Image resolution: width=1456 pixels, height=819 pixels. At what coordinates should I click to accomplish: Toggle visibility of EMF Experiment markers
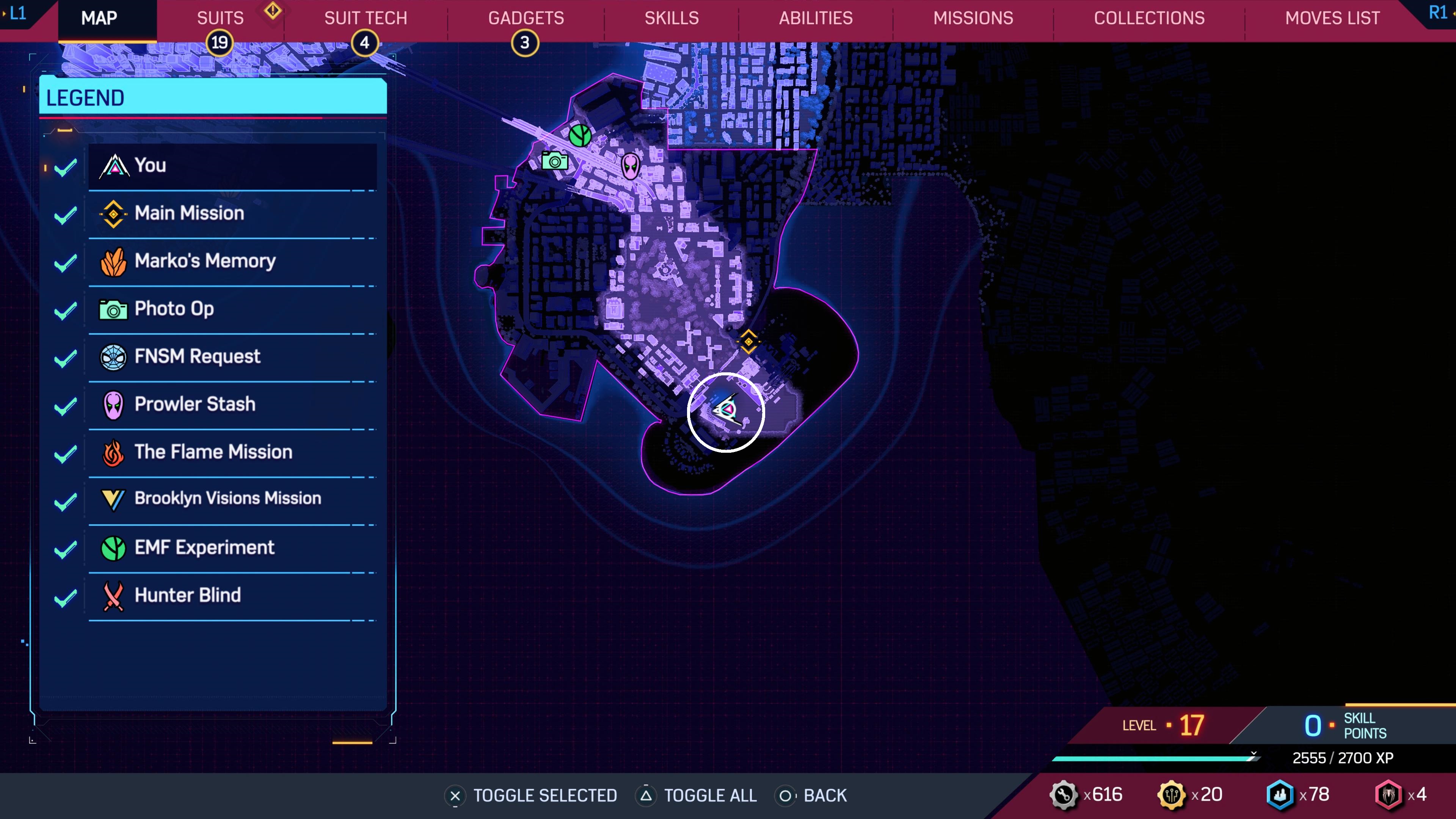coord(66,547)
